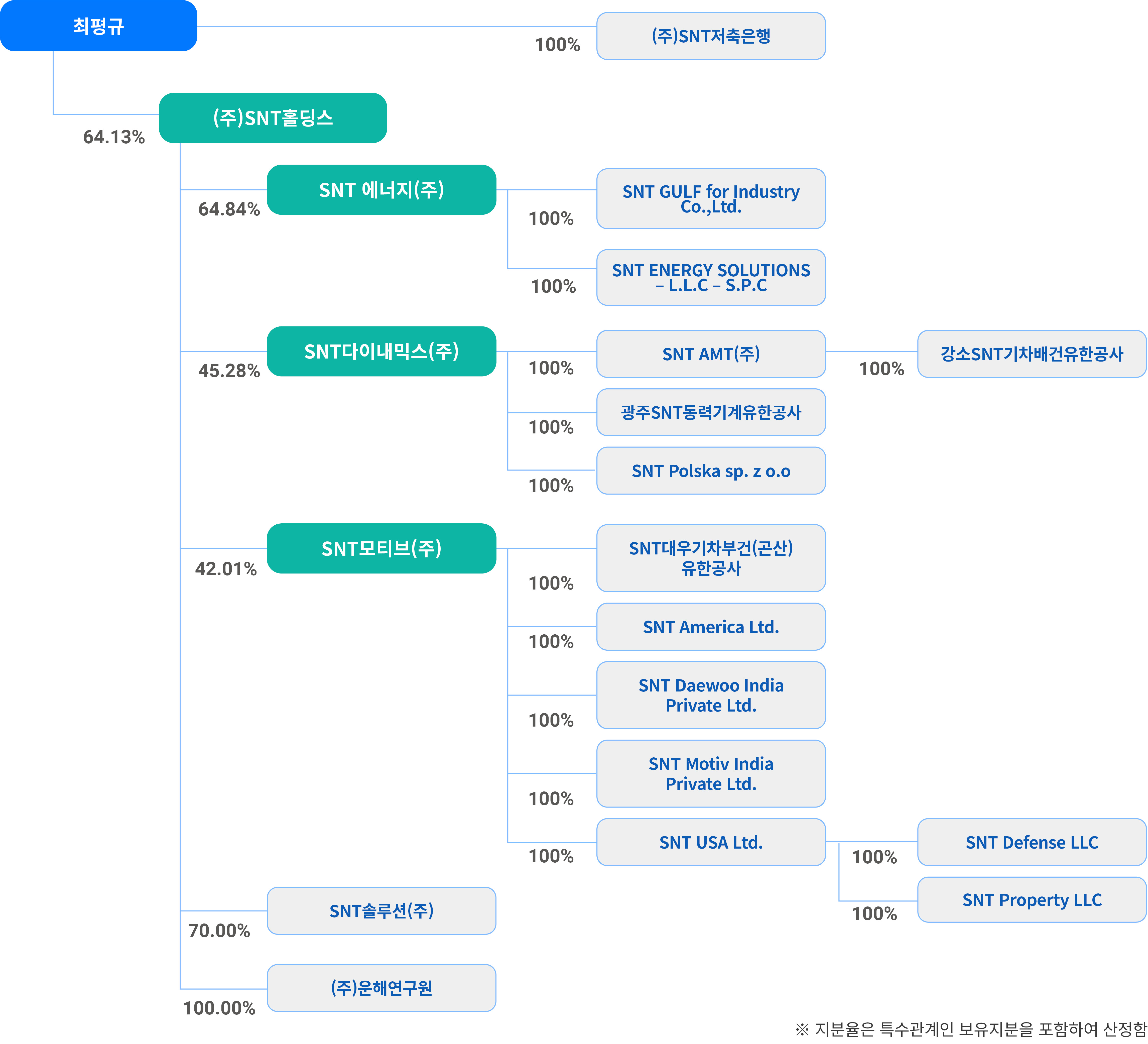Select SNT Defense LLC box

1032,842
